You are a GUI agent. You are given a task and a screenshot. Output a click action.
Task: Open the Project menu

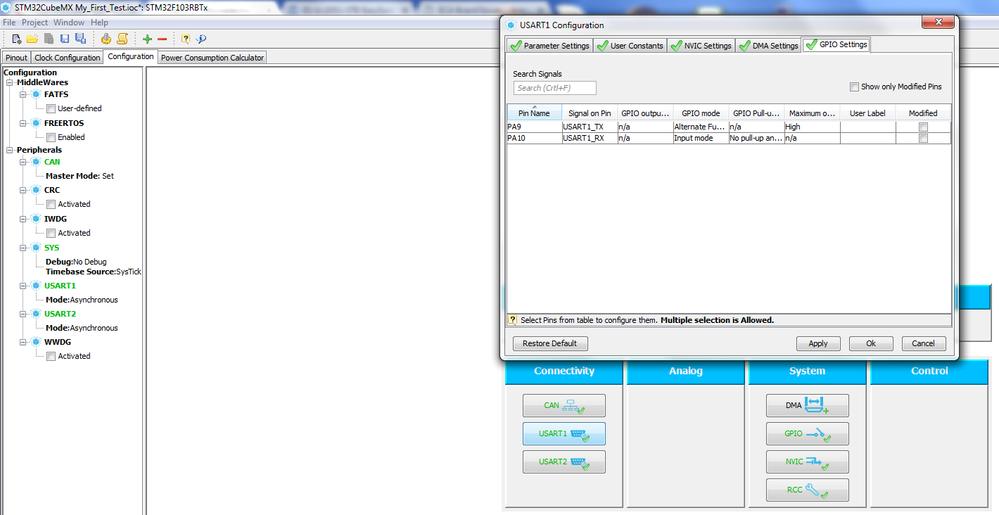35,22
